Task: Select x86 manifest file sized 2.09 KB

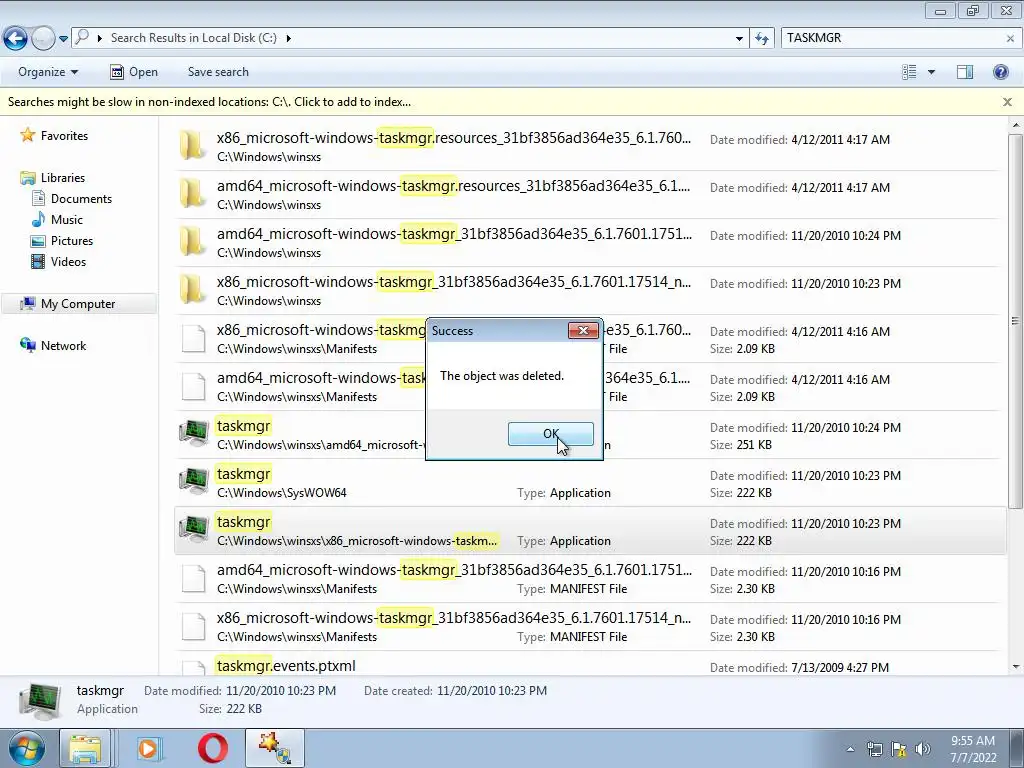Action: point(590,339)
